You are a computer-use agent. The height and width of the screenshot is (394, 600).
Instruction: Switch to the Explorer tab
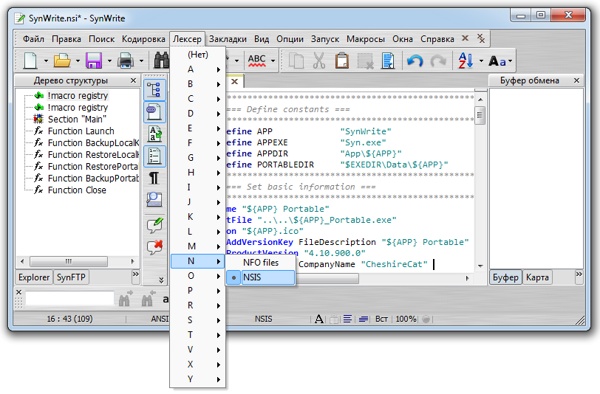click(34, 277)
